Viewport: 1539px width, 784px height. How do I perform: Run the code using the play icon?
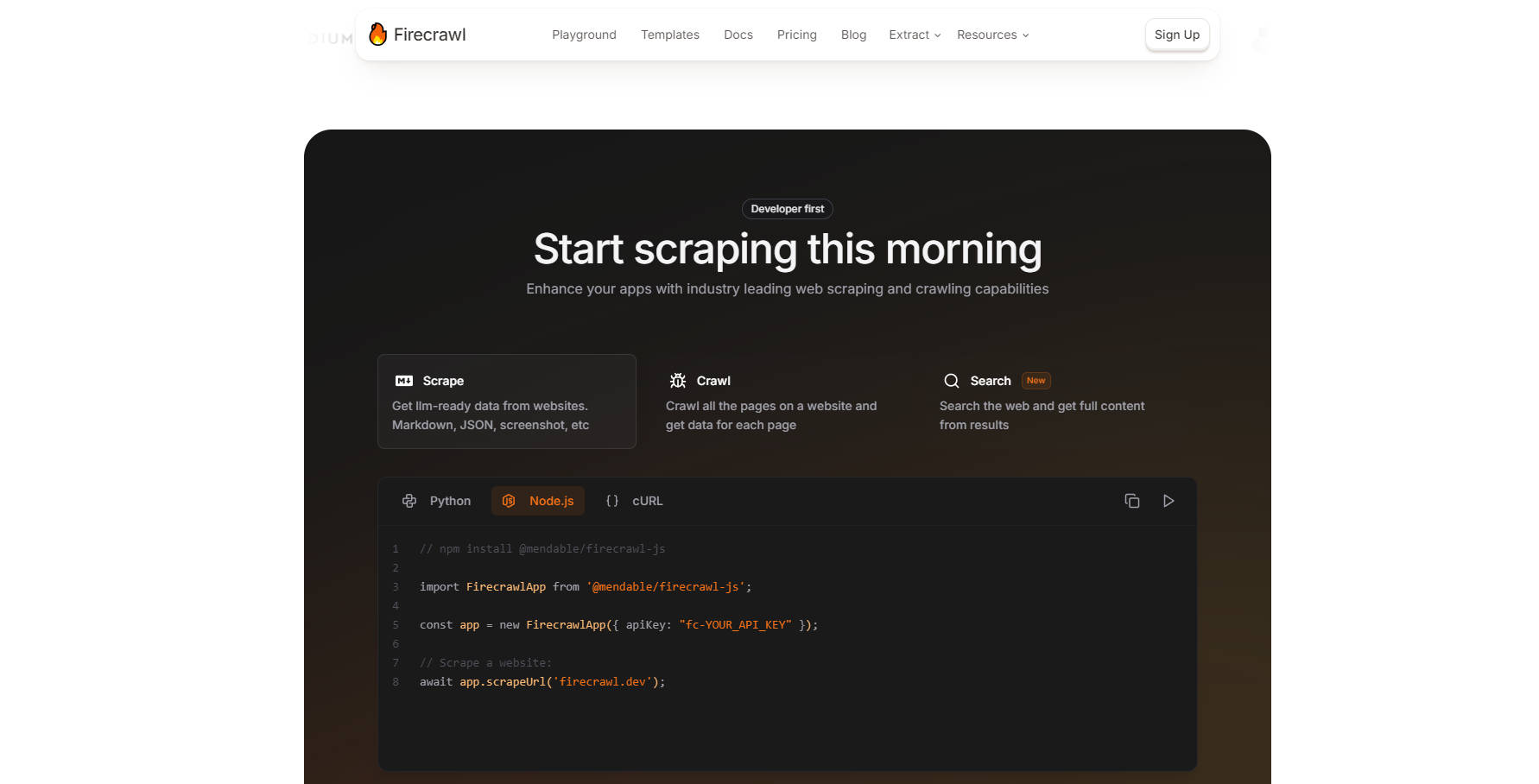[x=1168, y=501]
